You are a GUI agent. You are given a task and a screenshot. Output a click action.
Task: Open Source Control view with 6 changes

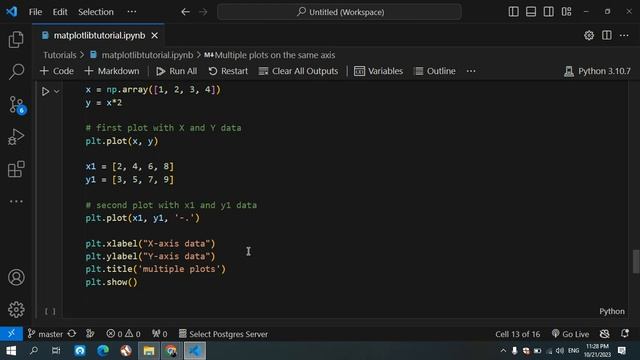coord(17,104)
